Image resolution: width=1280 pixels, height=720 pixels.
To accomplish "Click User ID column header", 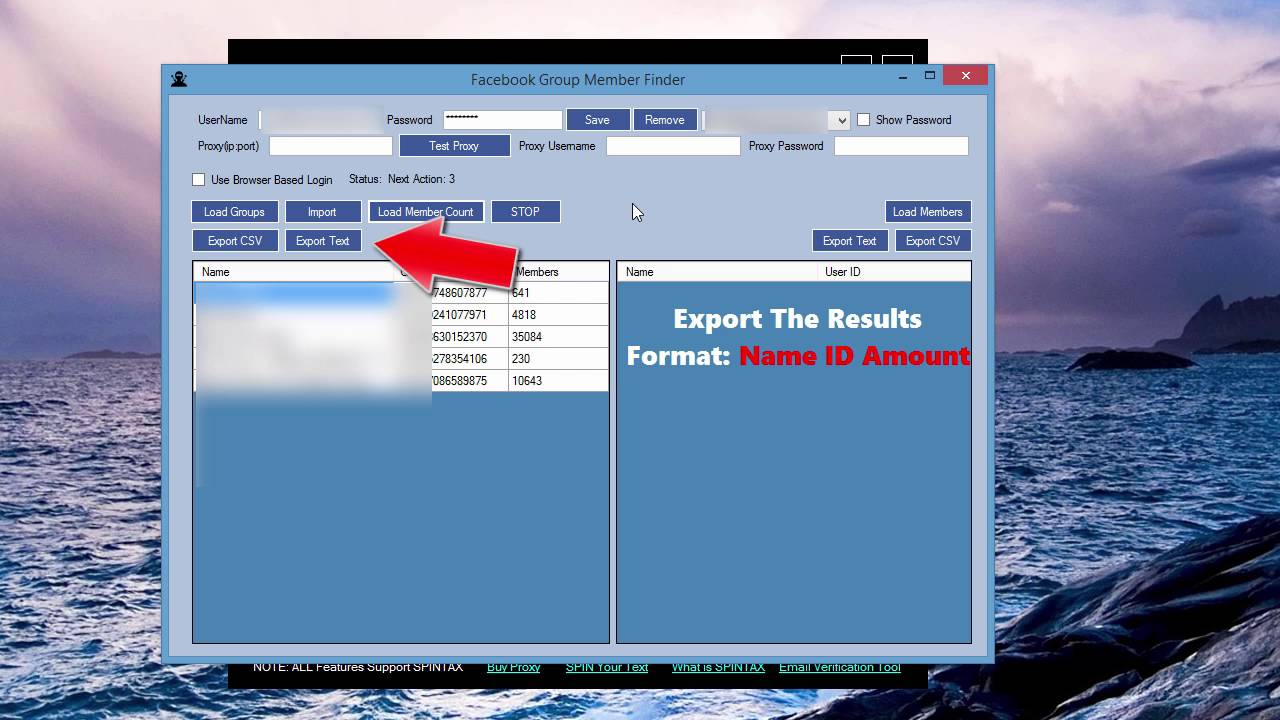I will [x=894, y=272].
